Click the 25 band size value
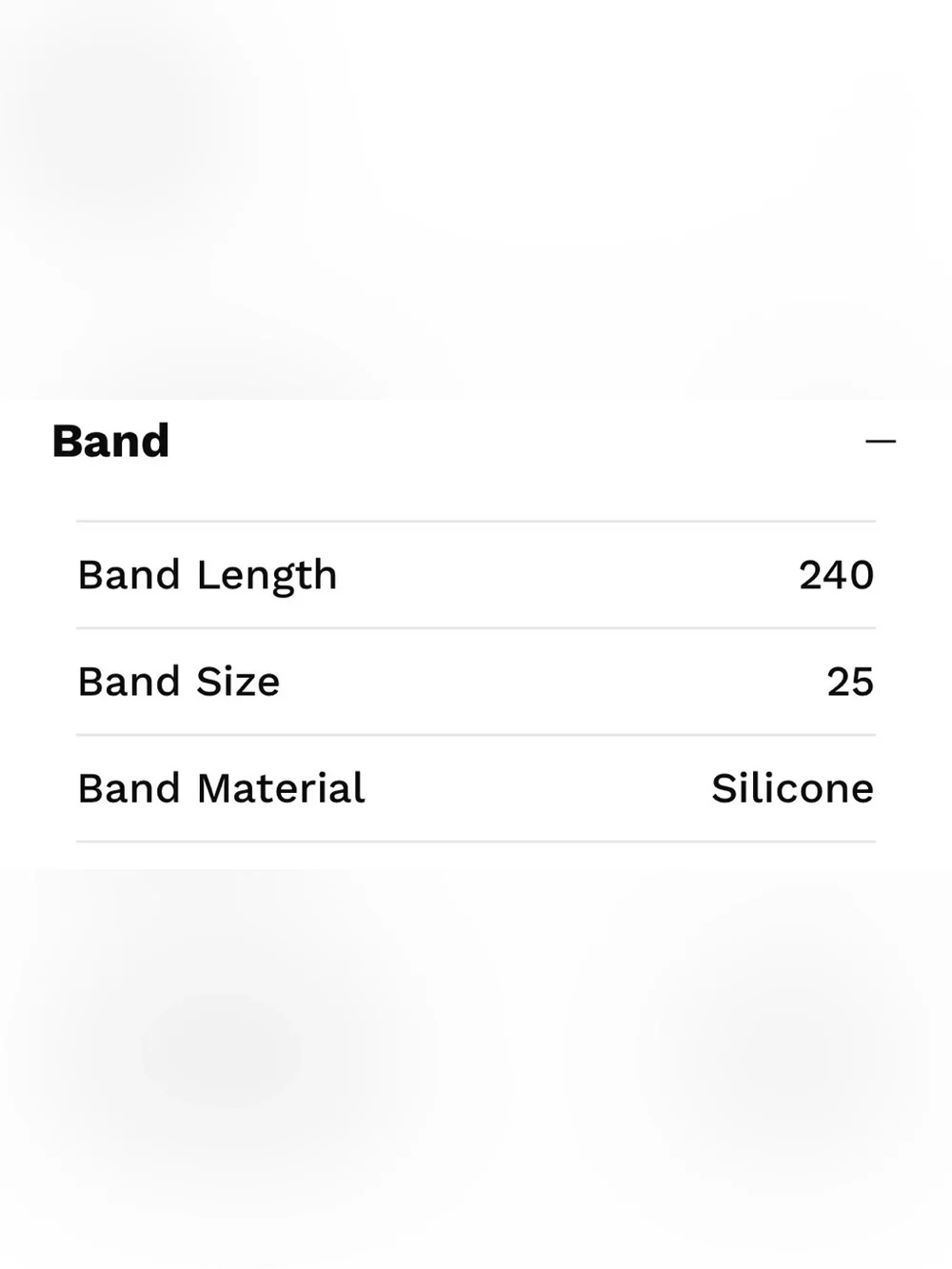The width and height of the screenshot is (952, 1269). (850, 682)
